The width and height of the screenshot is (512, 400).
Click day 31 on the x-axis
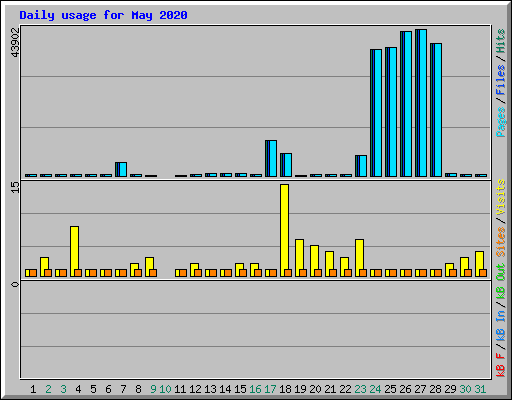pyautogui.click(x=480, y=389)
